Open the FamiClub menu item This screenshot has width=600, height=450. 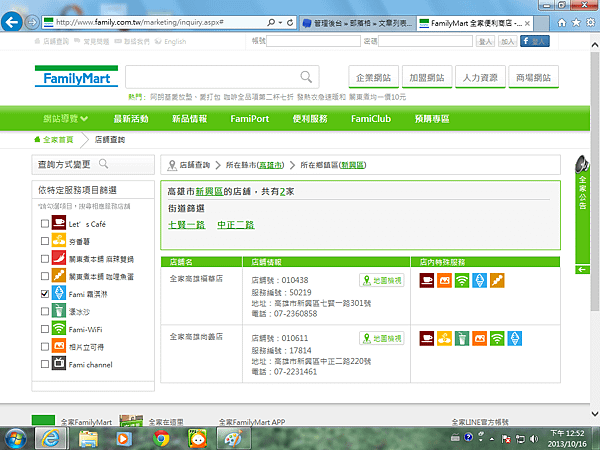371,119
